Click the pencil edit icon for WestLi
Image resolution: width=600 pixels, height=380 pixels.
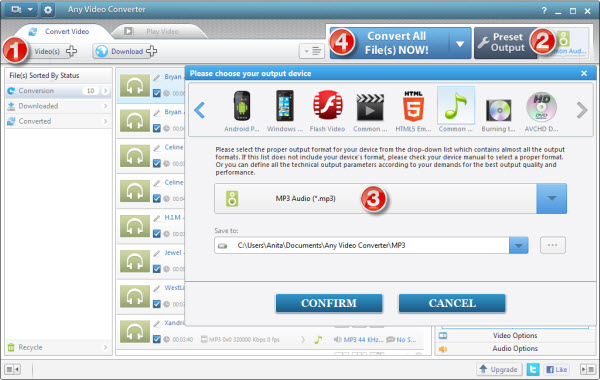(157, 289)
